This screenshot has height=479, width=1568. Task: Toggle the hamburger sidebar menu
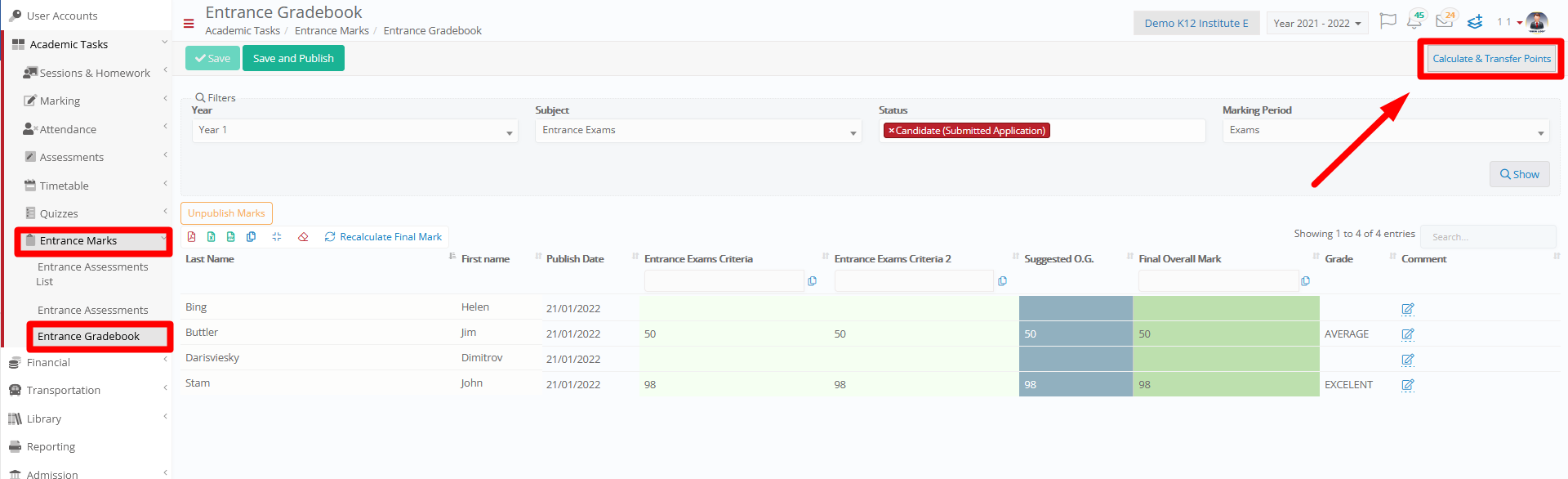click(189, 24)
